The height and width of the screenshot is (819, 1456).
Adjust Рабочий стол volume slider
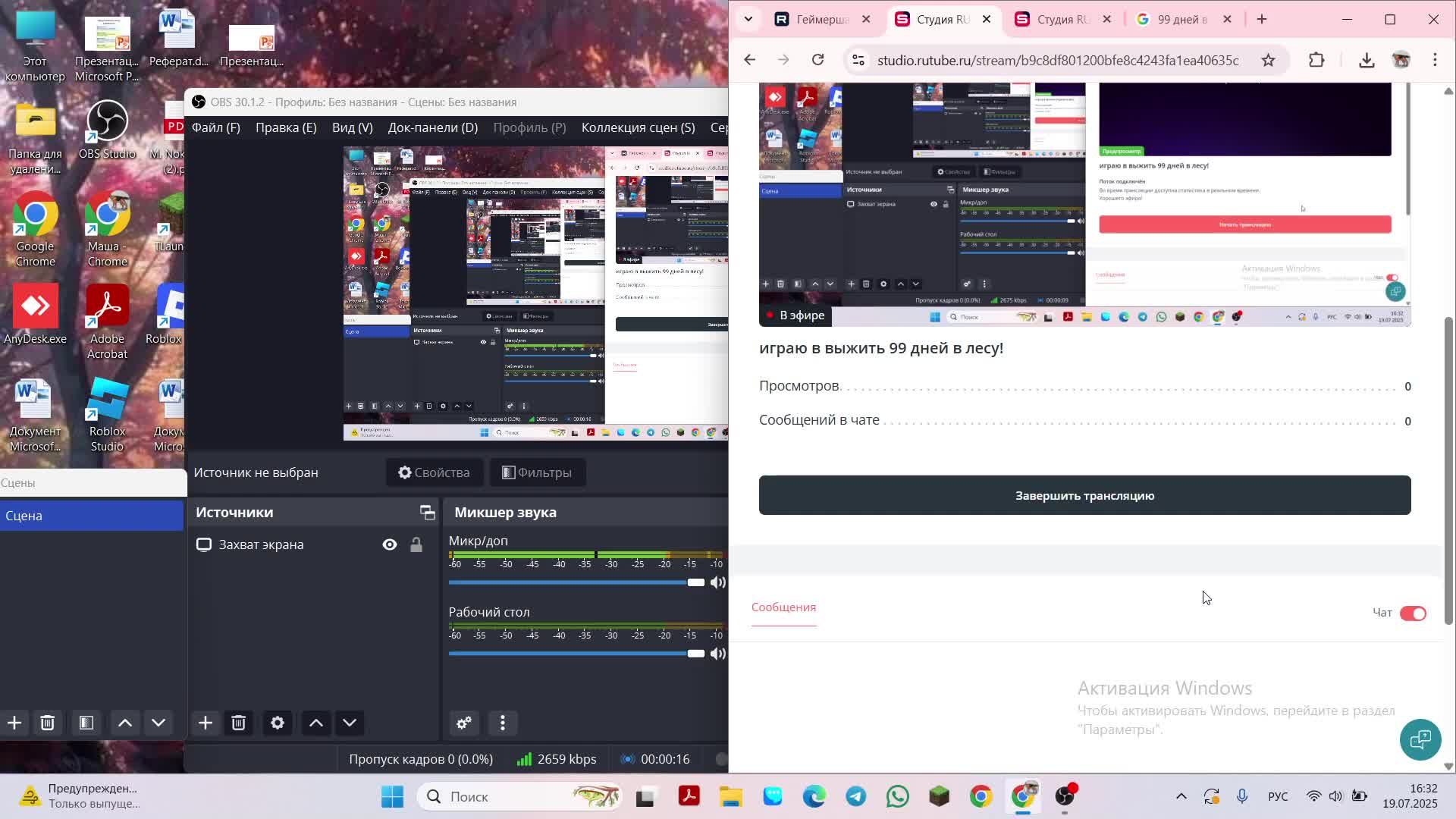point(576,654)
